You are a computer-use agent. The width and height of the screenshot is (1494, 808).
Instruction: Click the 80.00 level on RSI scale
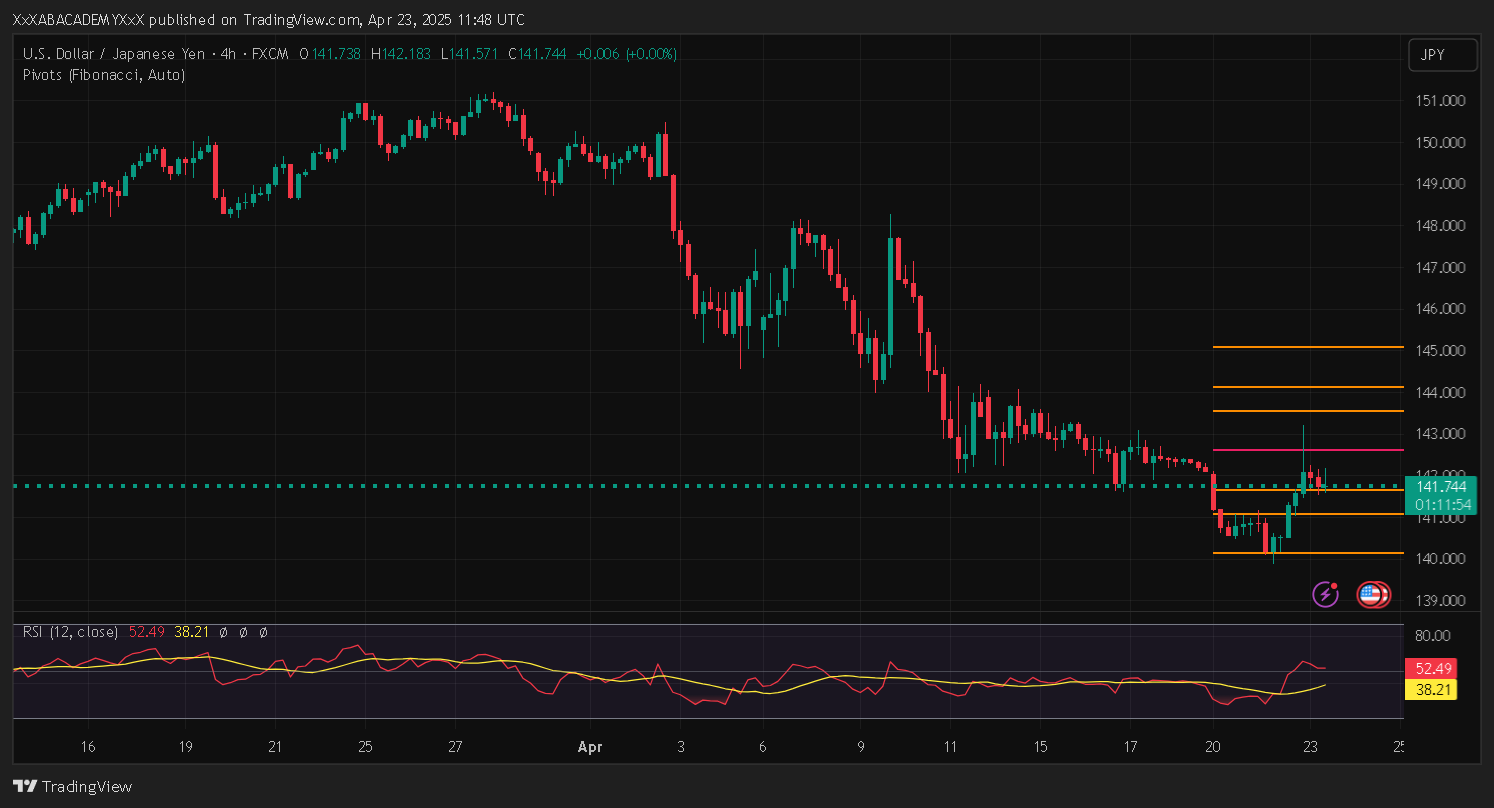click(1434, 635)
